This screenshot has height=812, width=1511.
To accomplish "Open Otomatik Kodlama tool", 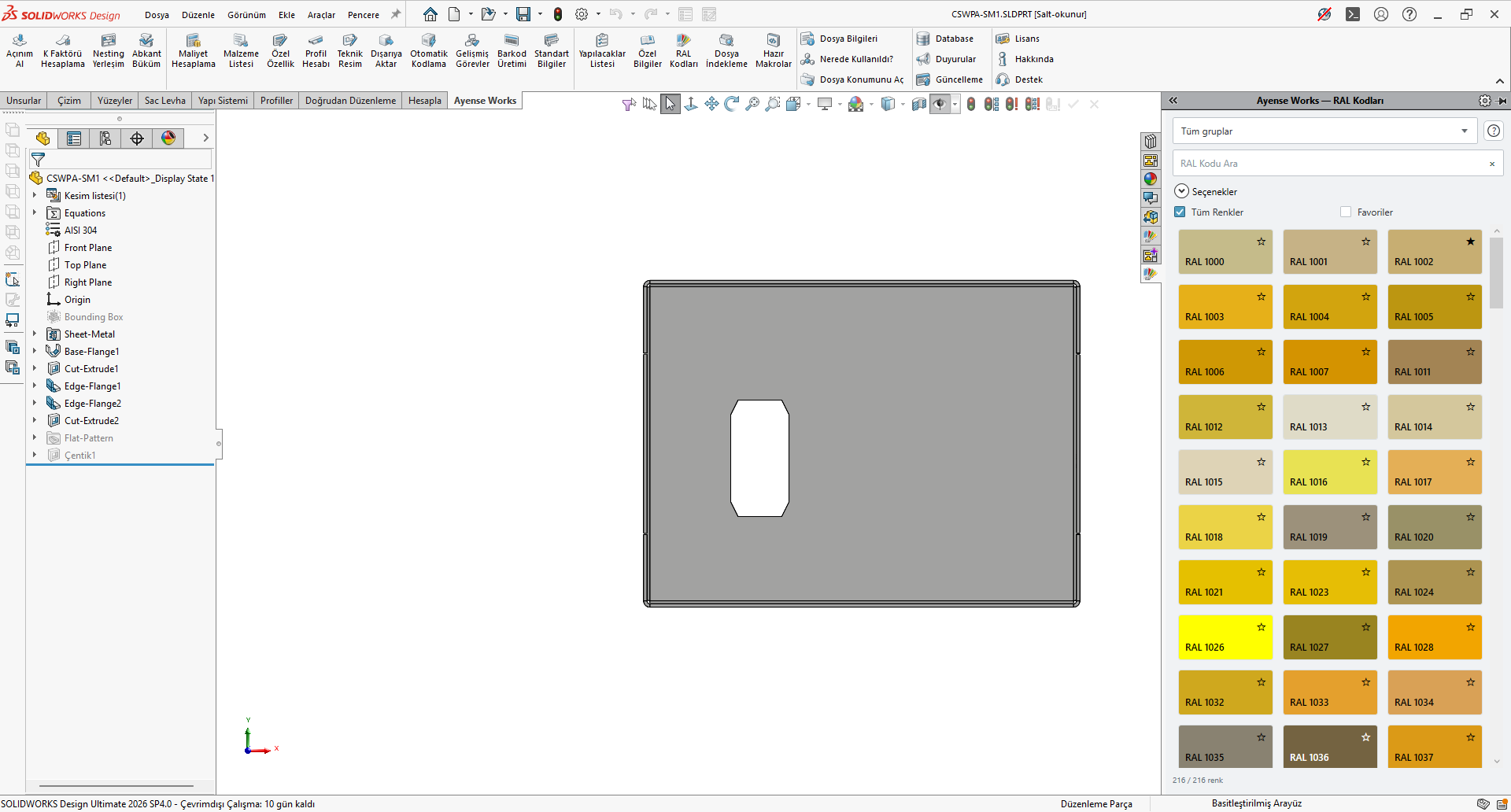I will click(x=429, y=51).
